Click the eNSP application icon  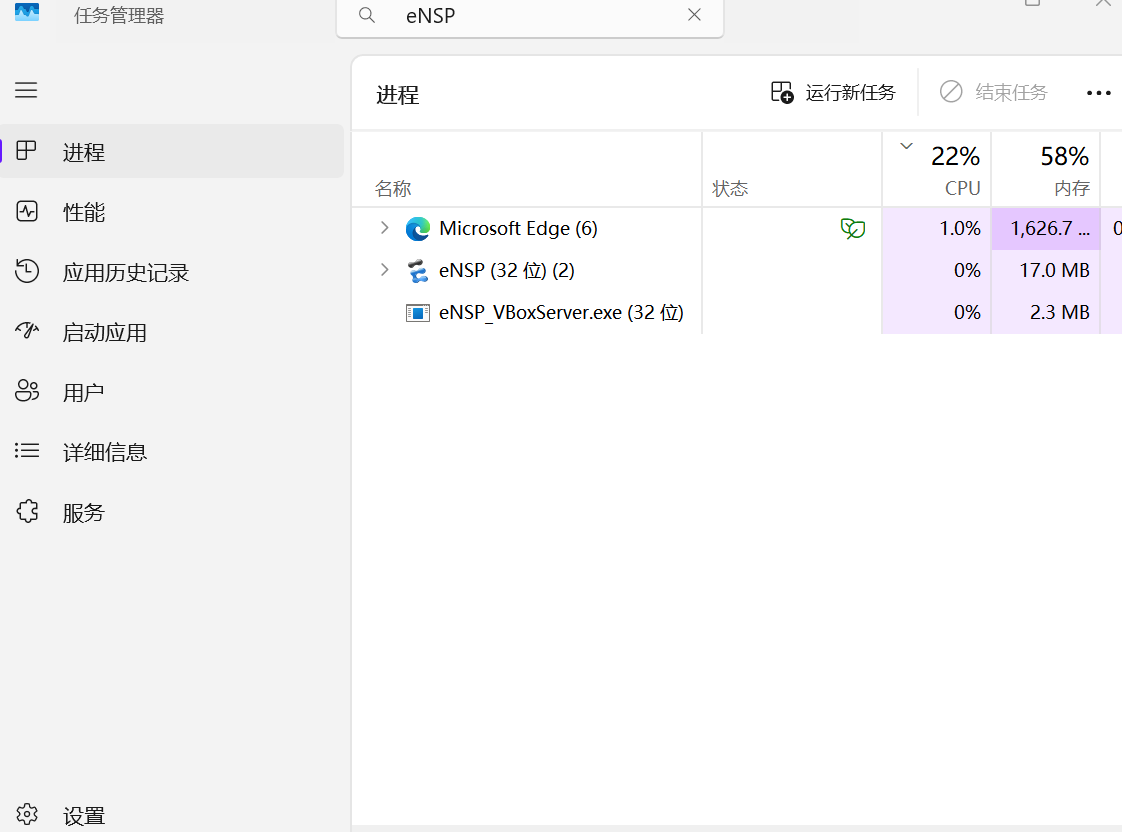coord(418,270)
